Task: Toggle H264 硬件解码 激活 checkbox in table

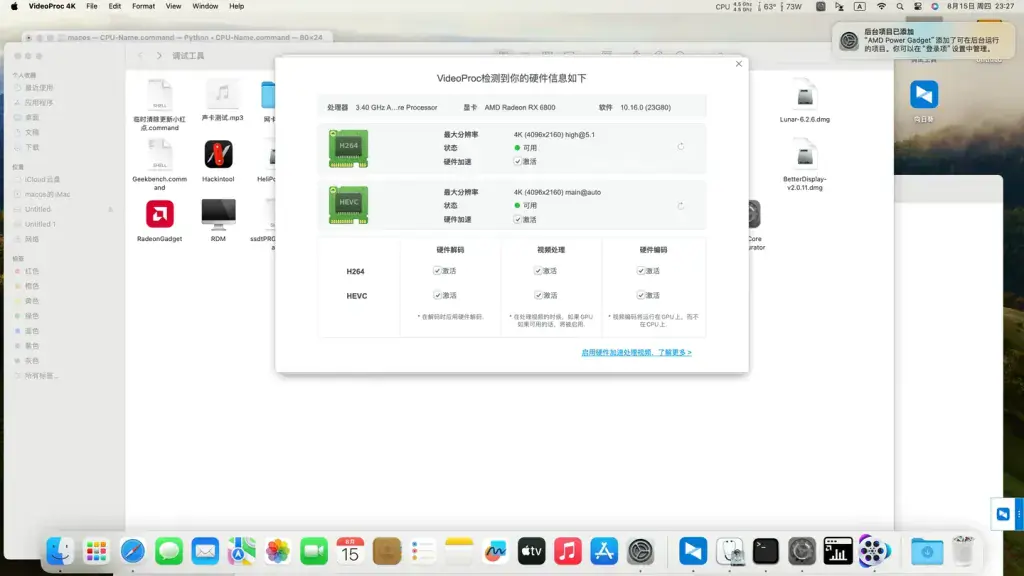Action: 437,270
